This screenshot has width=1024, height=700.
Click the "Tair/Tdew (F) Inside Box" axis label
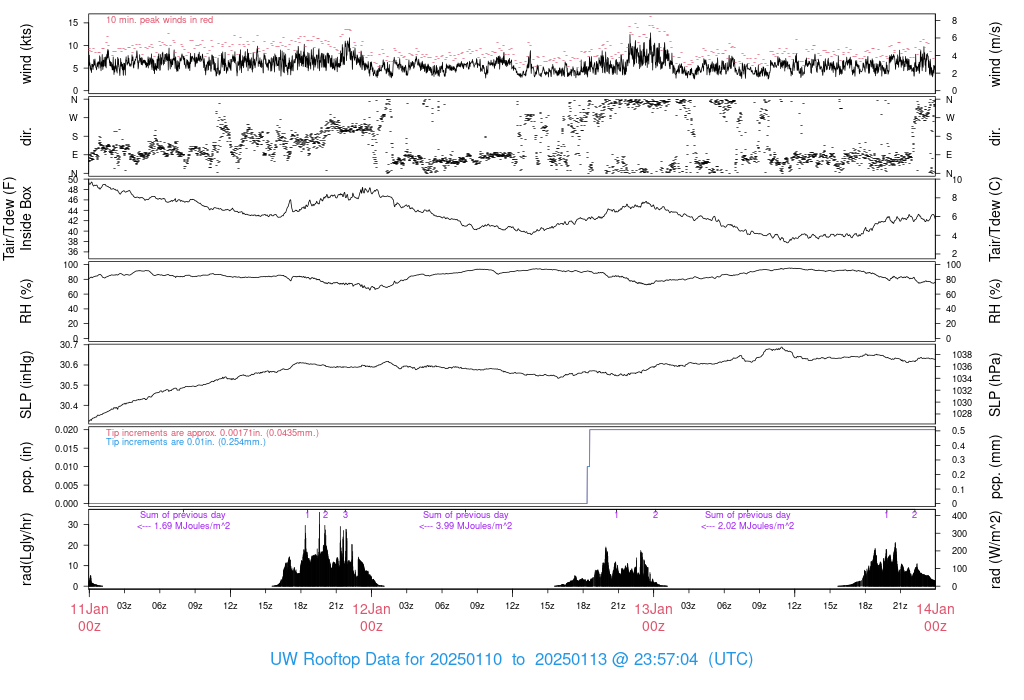pyautogui.click(x=18, y=218)
